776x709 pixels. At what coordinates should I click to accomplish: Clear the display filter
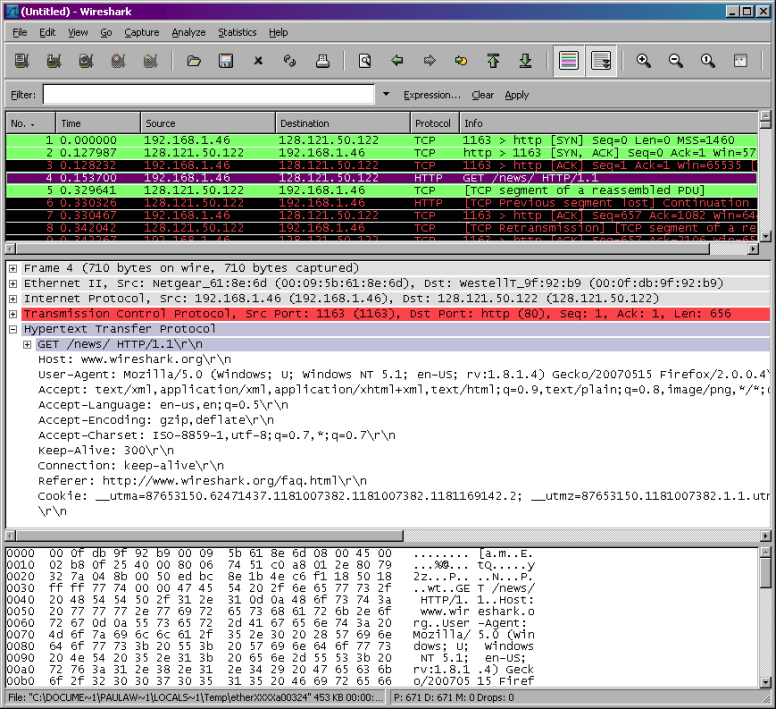(x=483, y=95)
